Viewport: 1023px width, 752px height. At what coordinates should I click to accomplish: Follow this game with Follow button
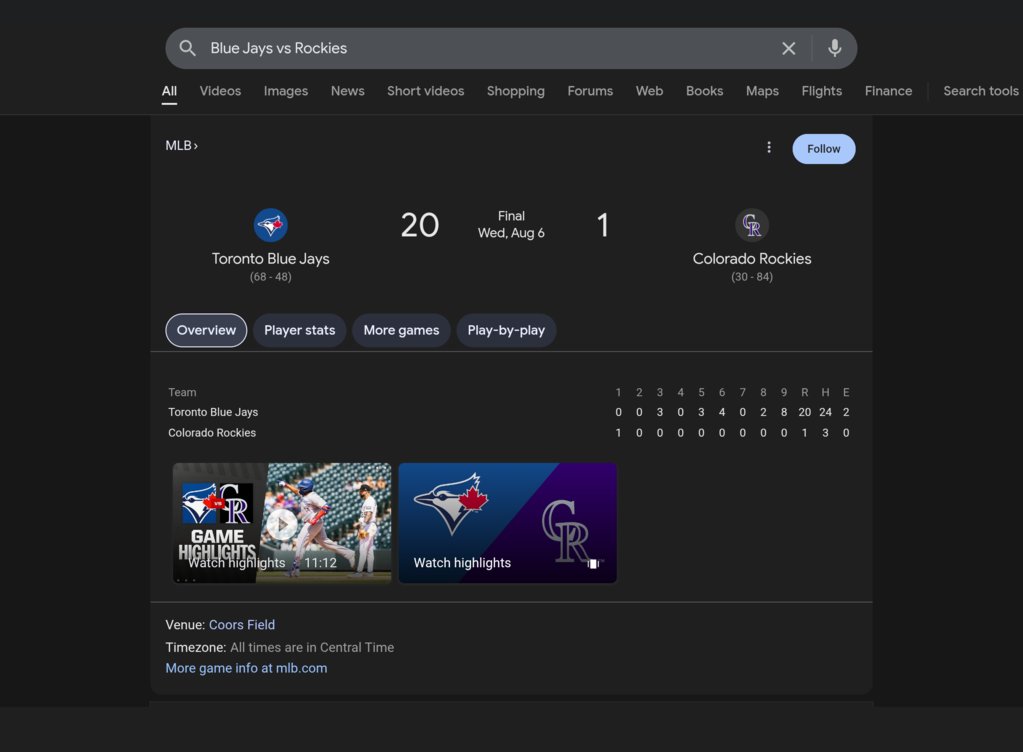tap(823, 149)
